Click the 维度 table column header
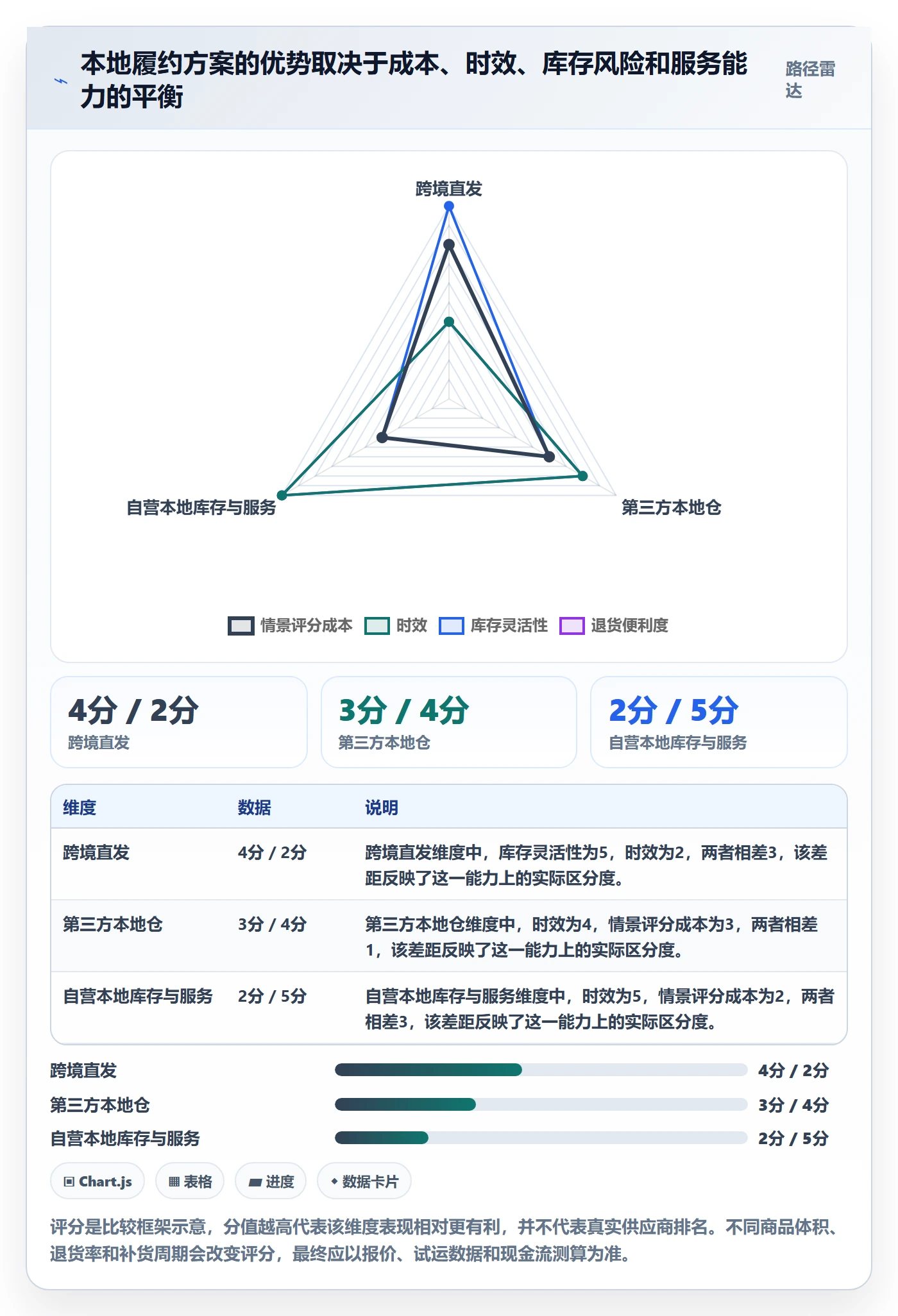The width and height of the screenshot is (898, 1316). coord(80,807)
